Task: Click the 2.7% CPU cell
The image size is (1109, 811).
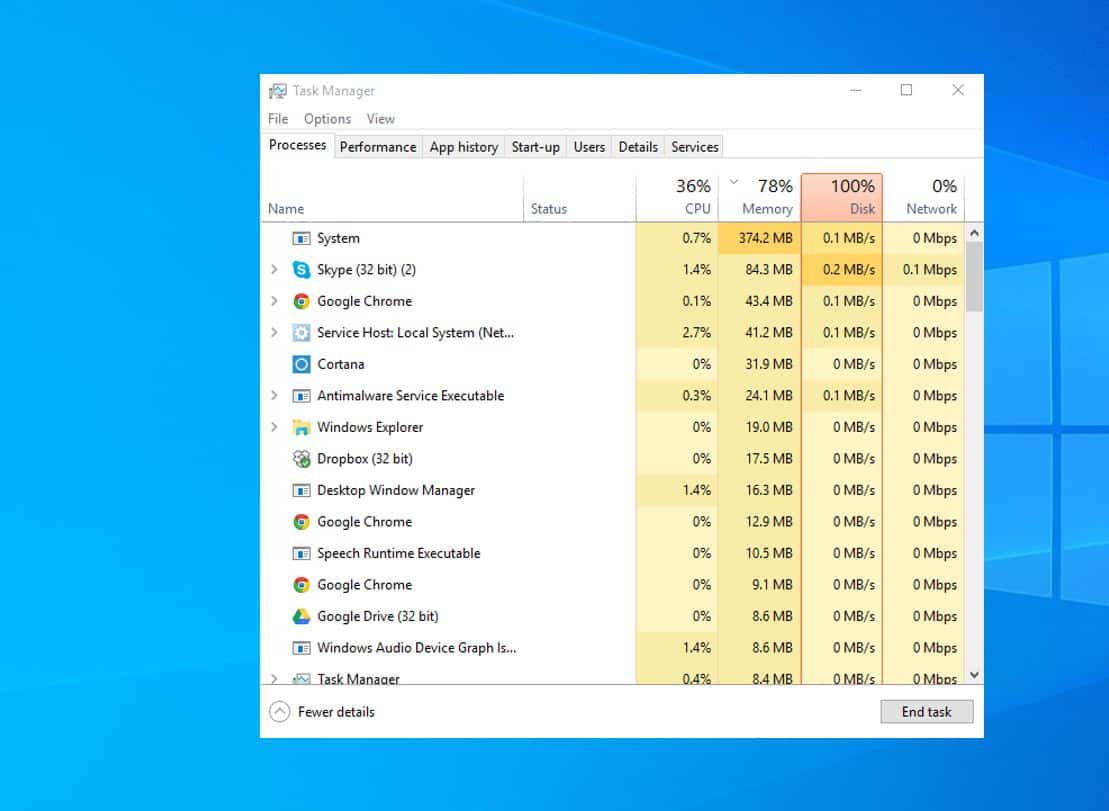Action: 678,332
